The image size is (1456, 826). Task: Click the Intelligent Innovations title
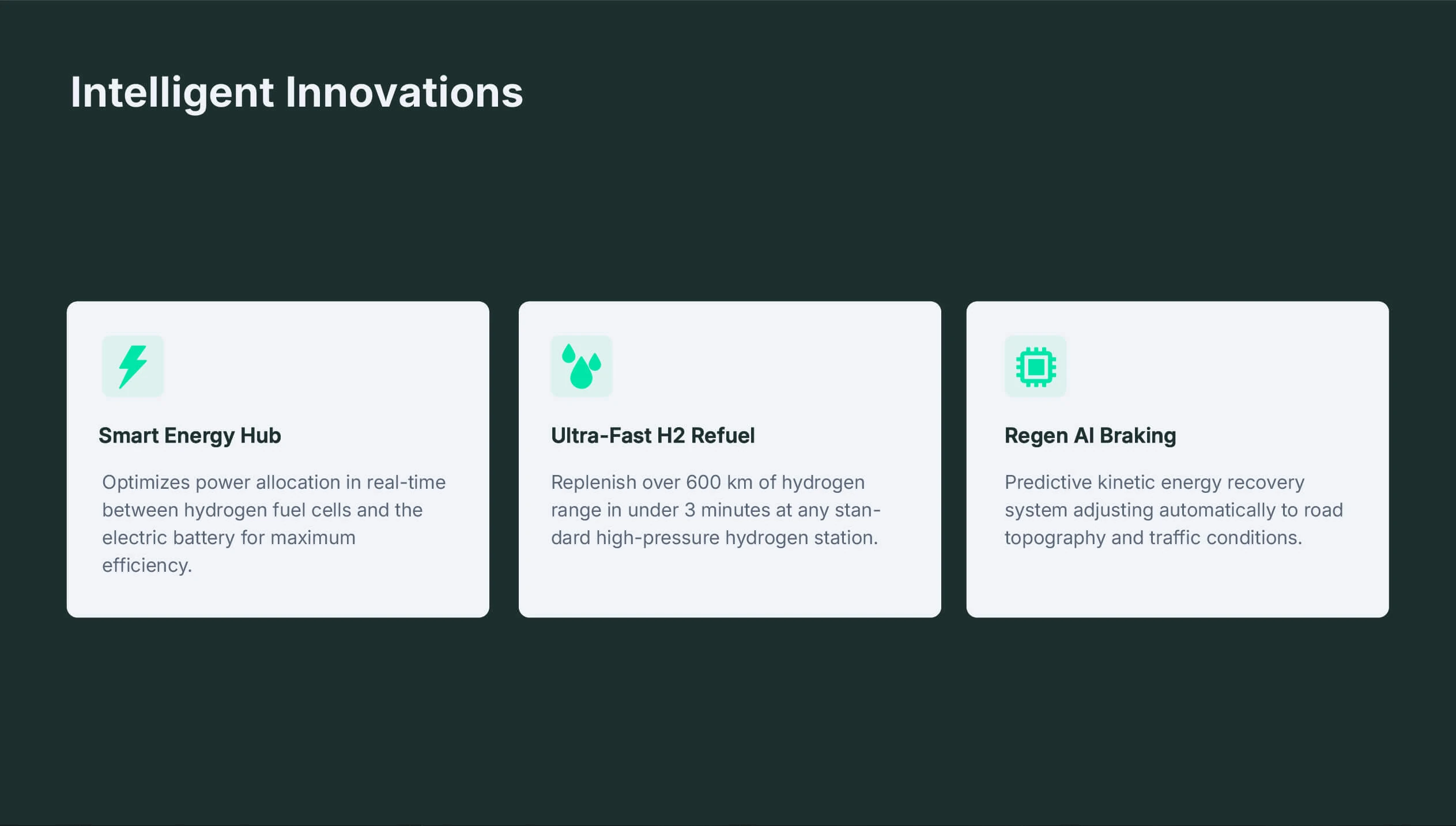click(x=296, y=93)
